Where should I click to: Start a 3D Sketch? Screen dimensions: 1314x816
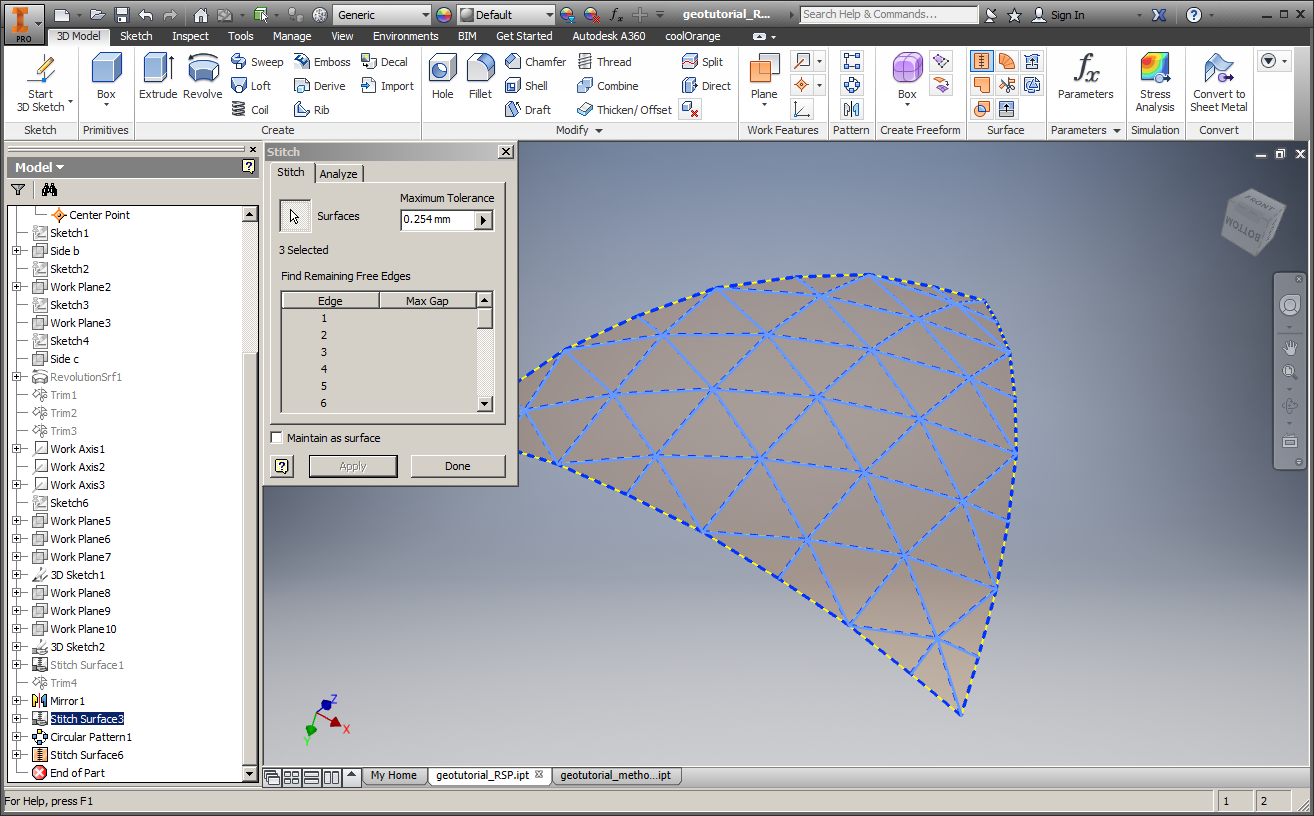pyautogui.click(x=40, y=84)
